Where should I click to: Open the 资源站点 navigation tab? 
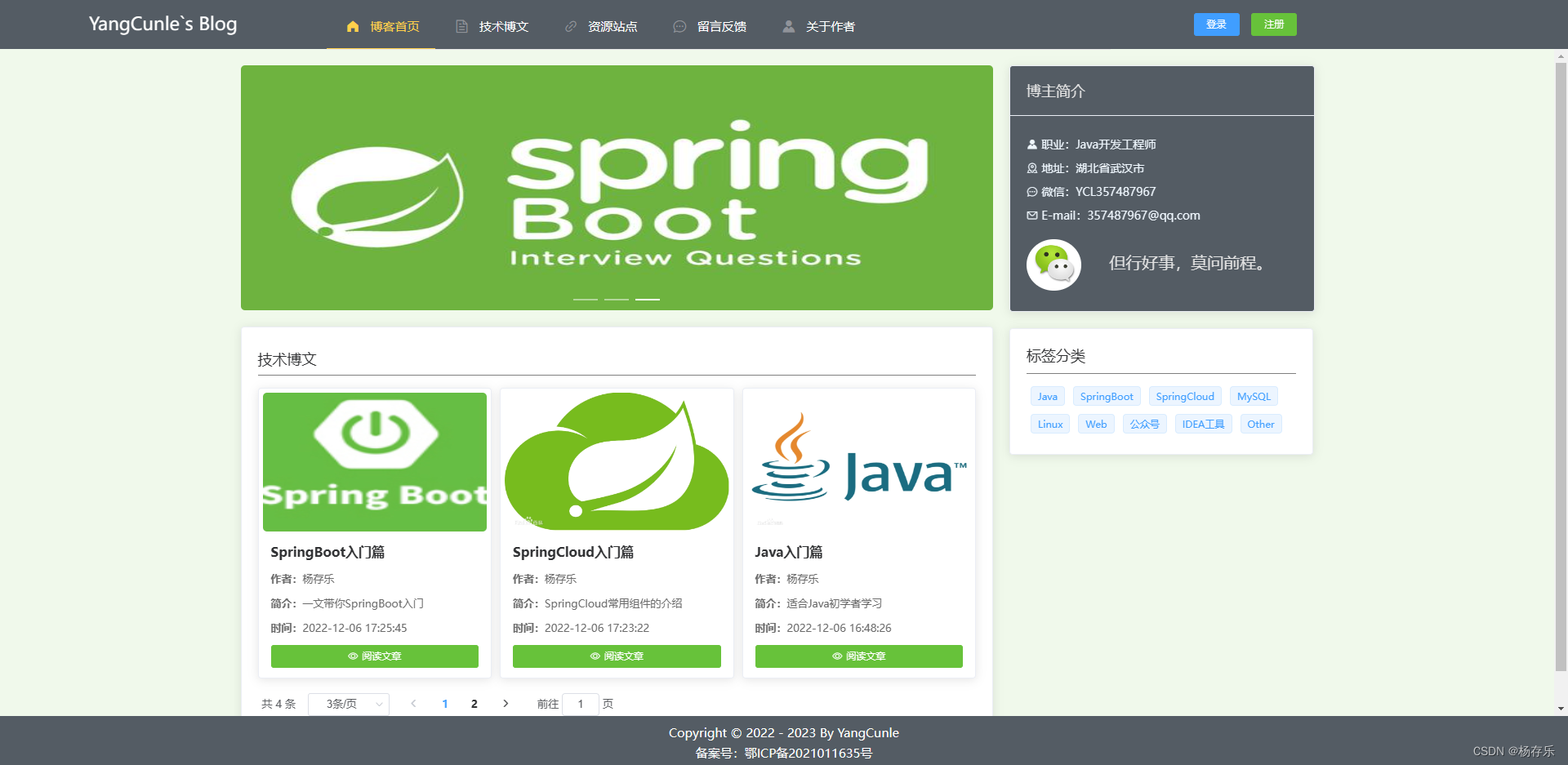(600, 26)
